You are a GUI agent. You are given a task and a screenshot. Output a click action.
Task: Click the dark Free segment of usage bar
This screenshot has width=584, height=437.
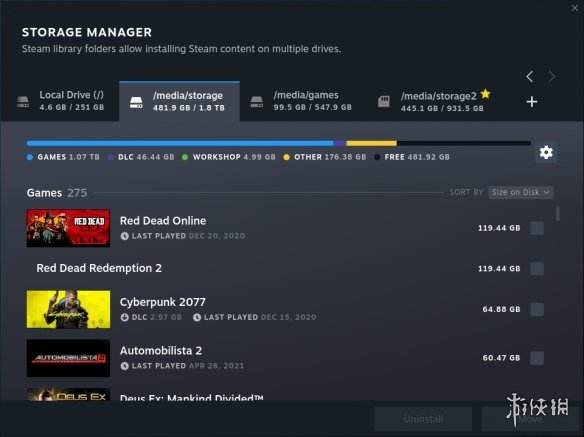464,143
